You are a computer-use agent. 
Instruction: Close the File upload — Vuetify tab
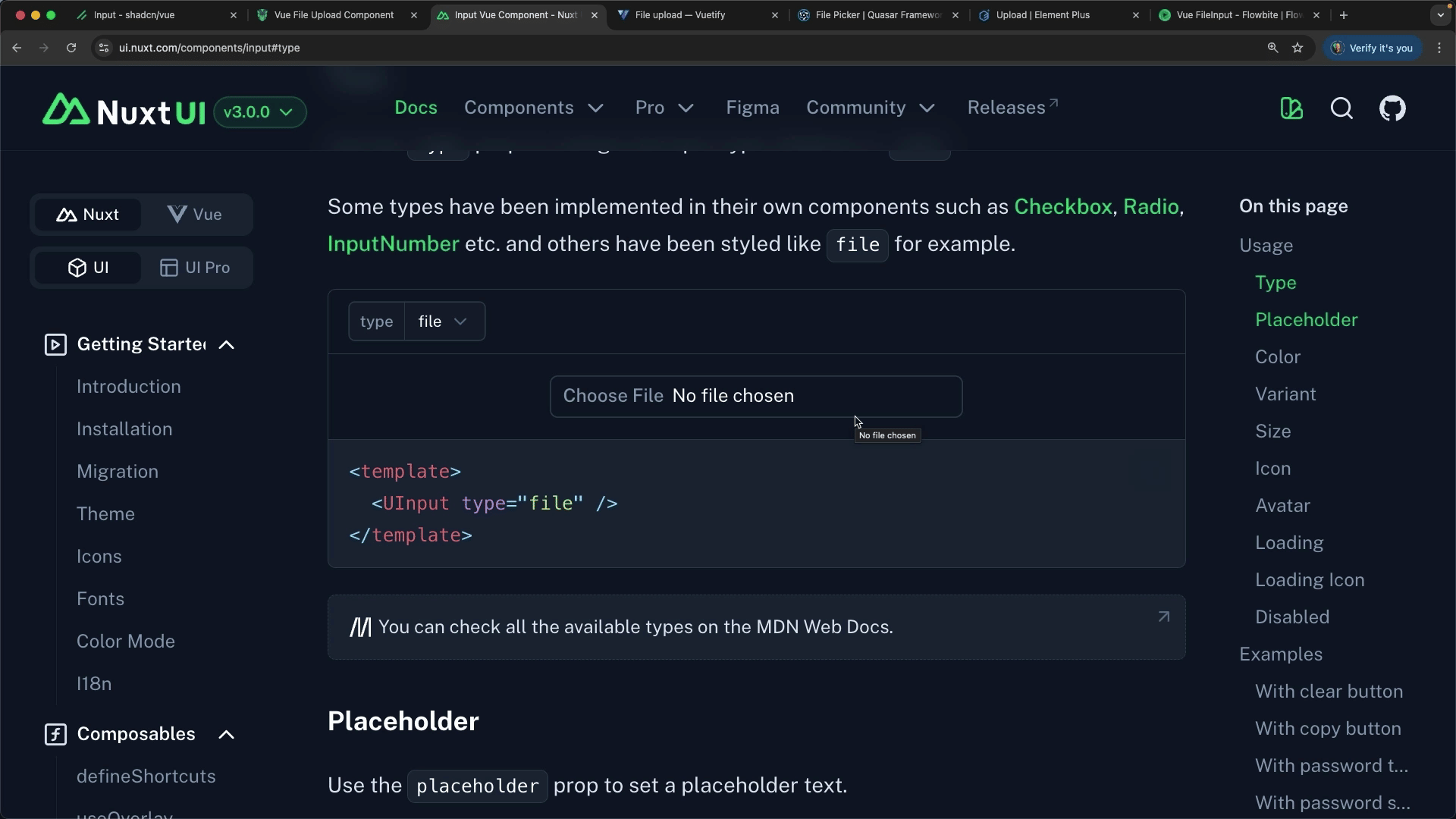pos(774,15)
